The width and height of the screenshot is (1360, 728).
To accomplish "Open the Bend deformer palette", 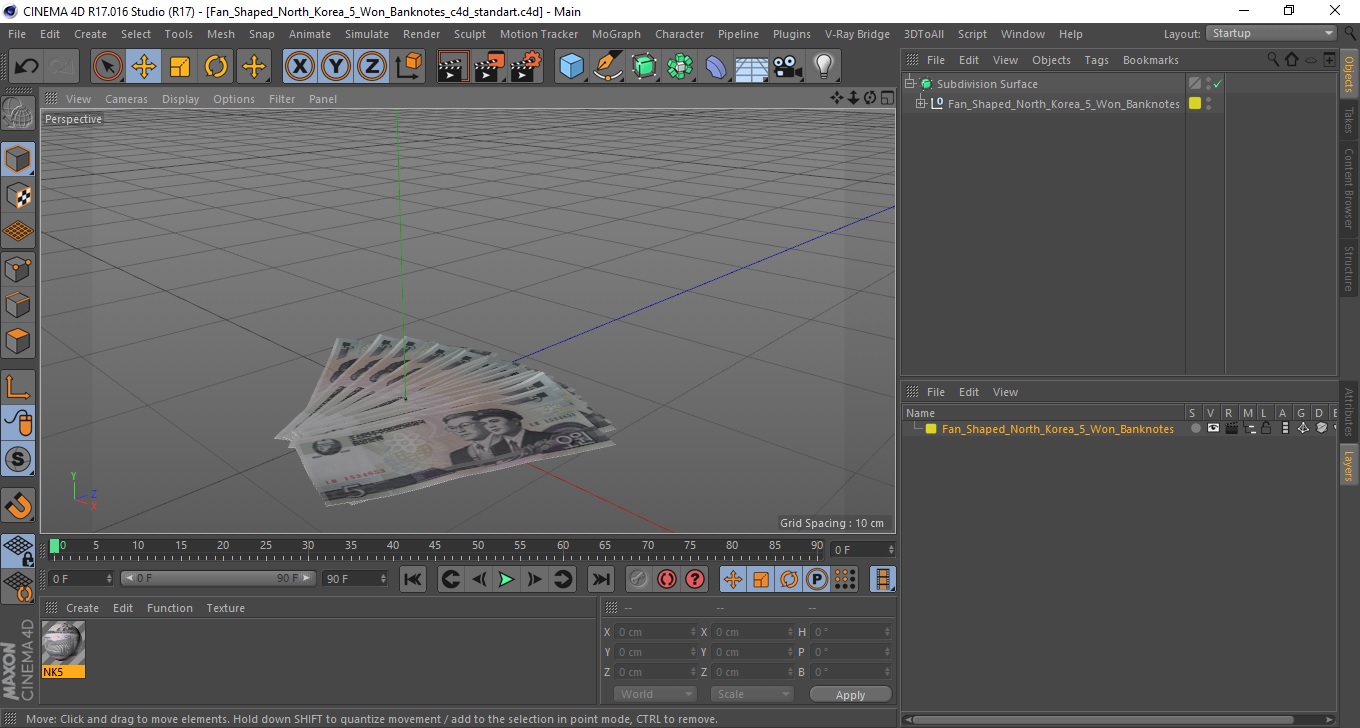I will coord(716,67).
